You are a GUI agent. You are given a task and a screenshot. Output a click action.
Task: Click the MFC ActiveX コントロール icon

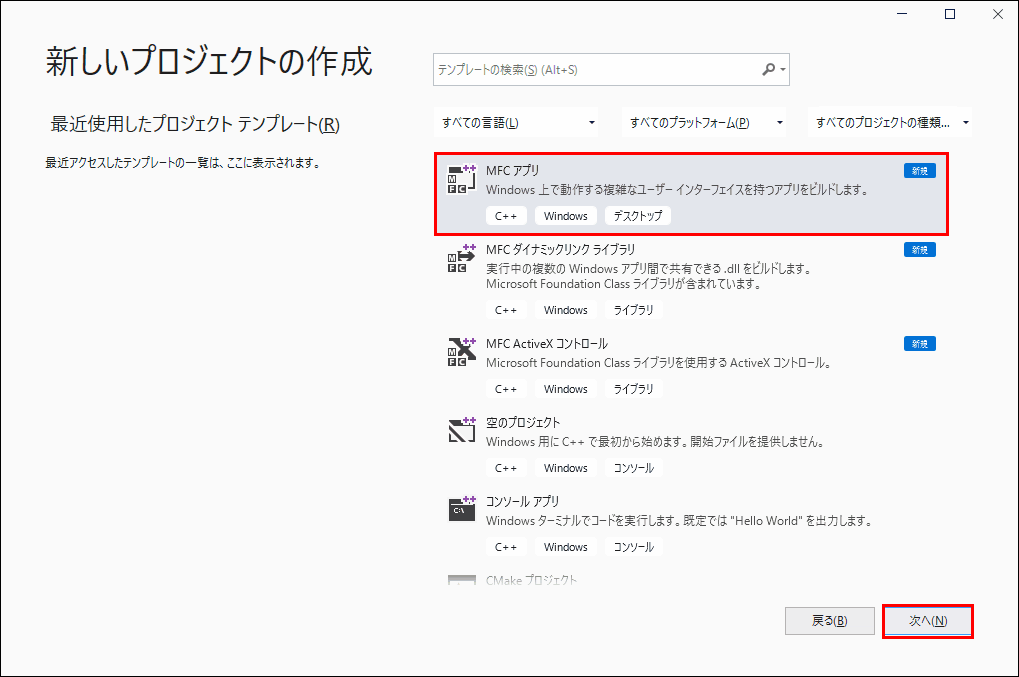(462, 353)
